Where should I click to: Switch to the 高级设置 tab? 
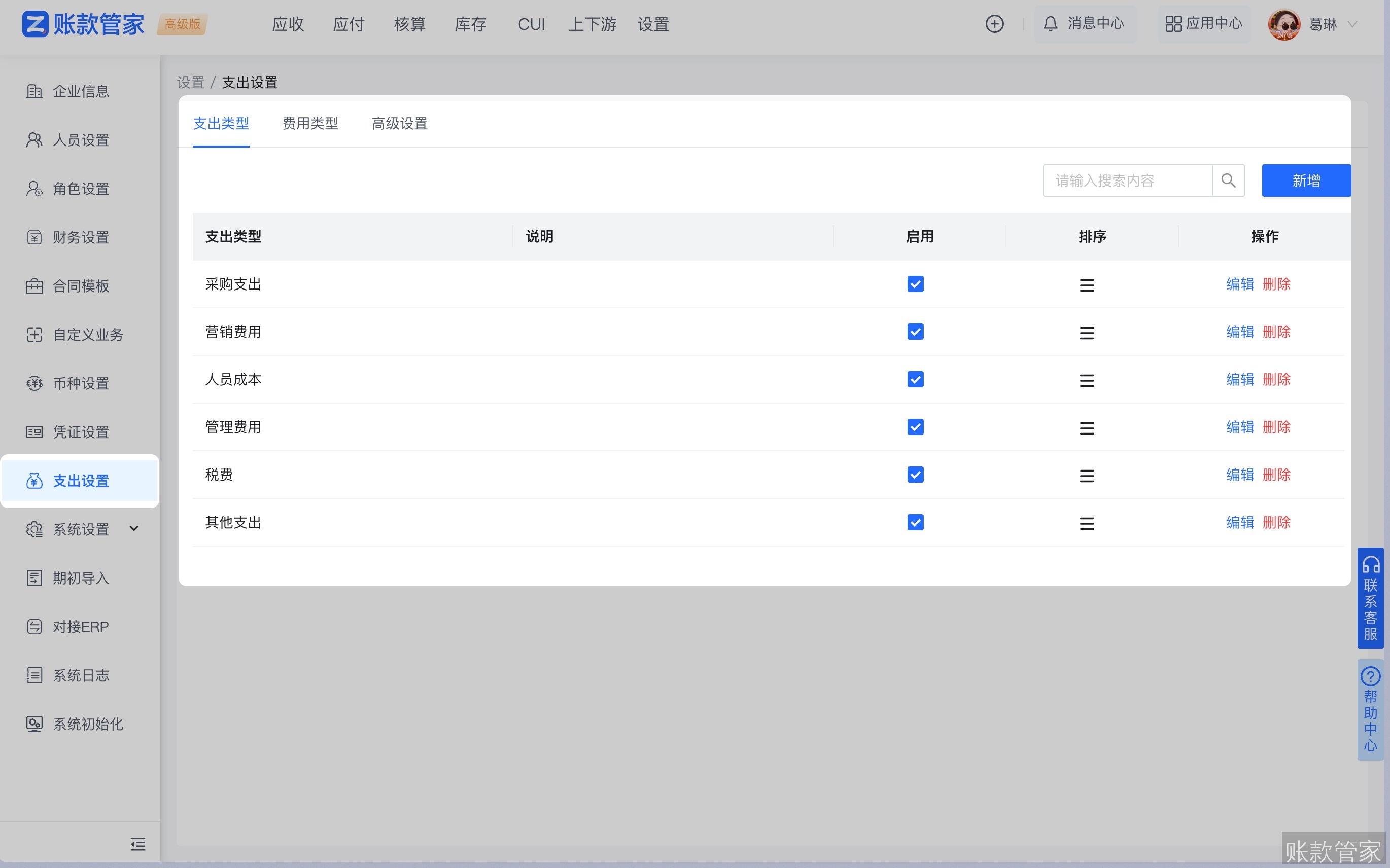400,123
